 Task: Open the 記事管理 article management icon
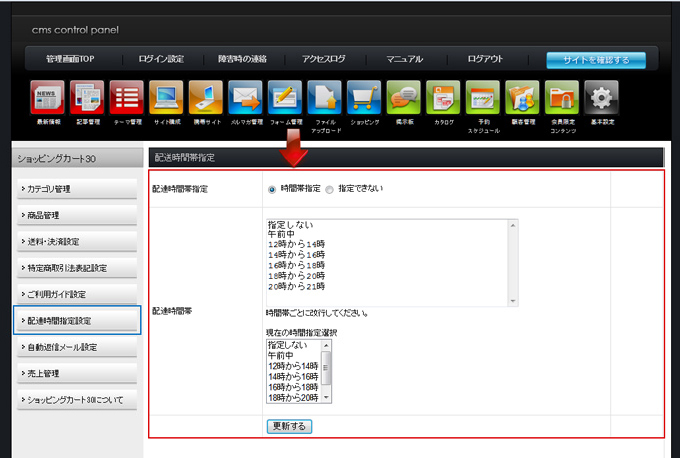click(87, 98)
